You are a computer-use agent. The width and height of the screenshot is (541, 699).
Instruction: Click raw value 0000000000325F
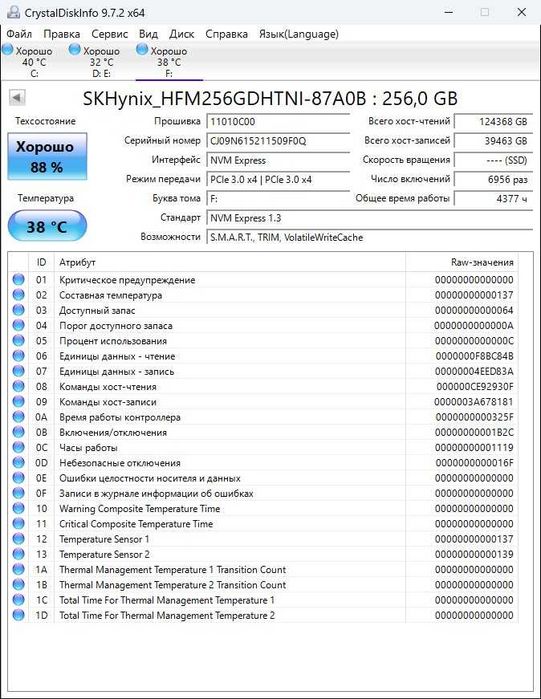[474, 417]
